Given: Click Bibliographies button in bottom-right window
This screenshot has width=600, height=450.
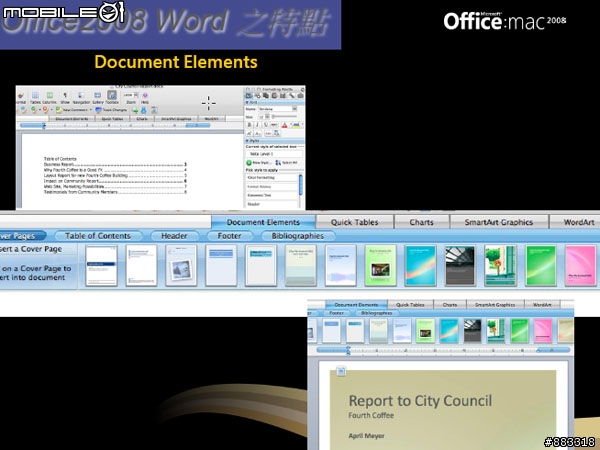Looking at the screenshot, I should (377, 313).
